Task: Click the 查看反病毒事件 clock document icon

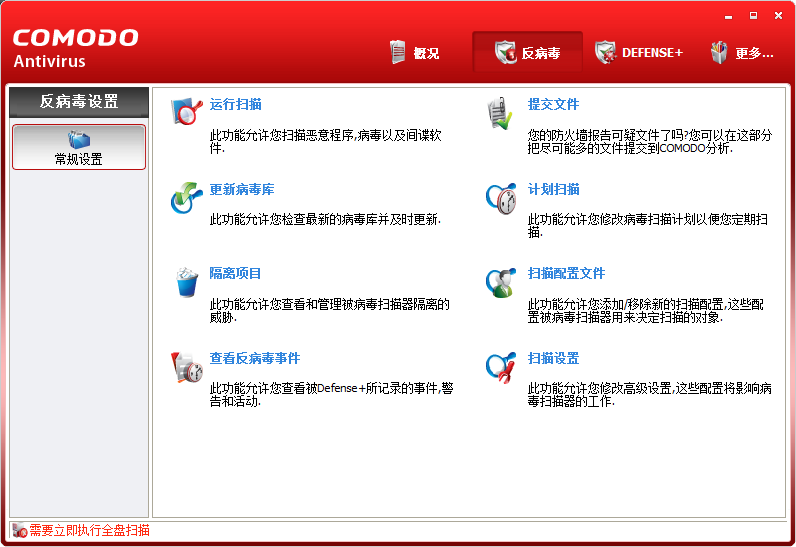Action: (x=186, y=367)
